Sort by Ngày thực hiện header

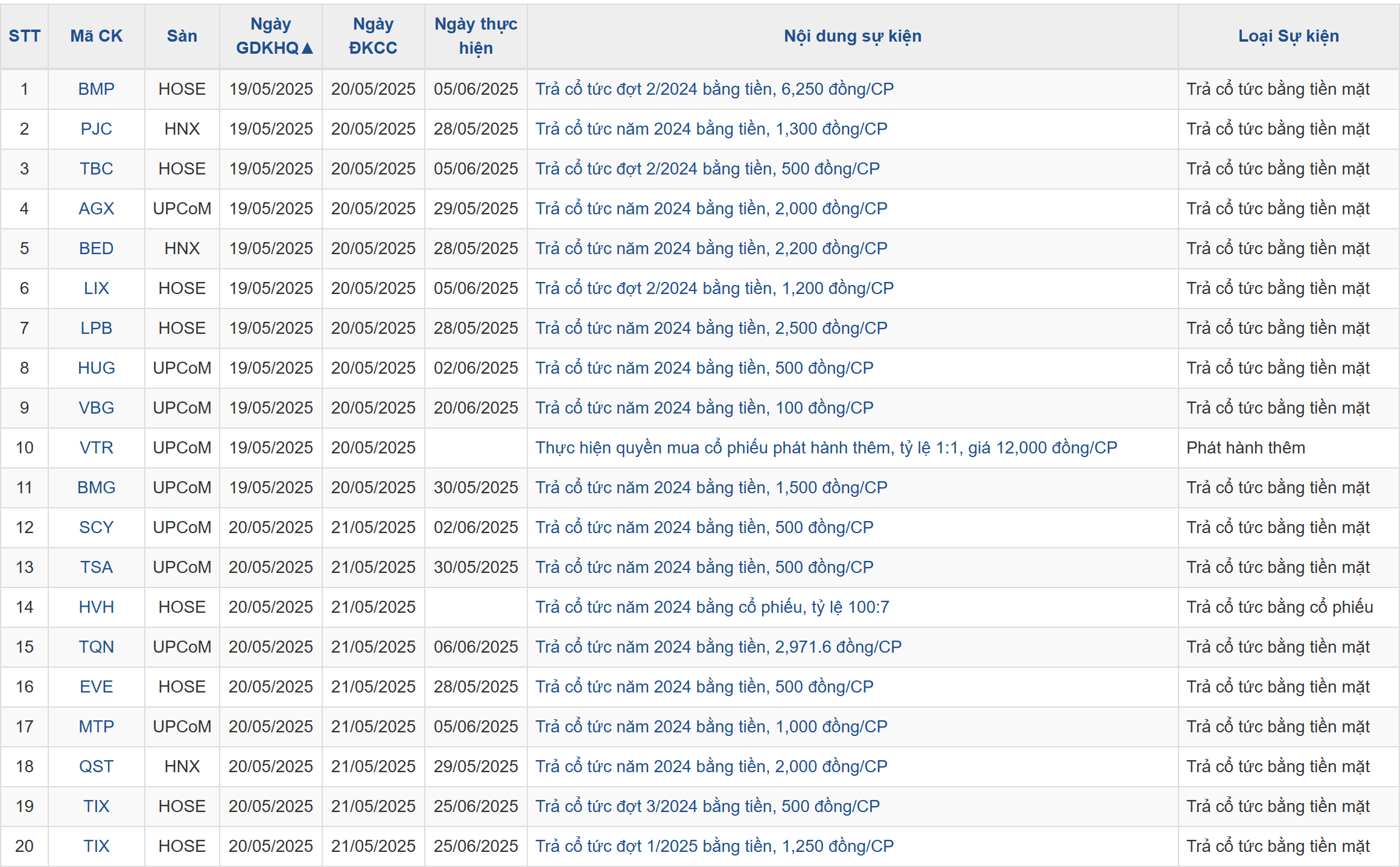click(x=476, y=36)
